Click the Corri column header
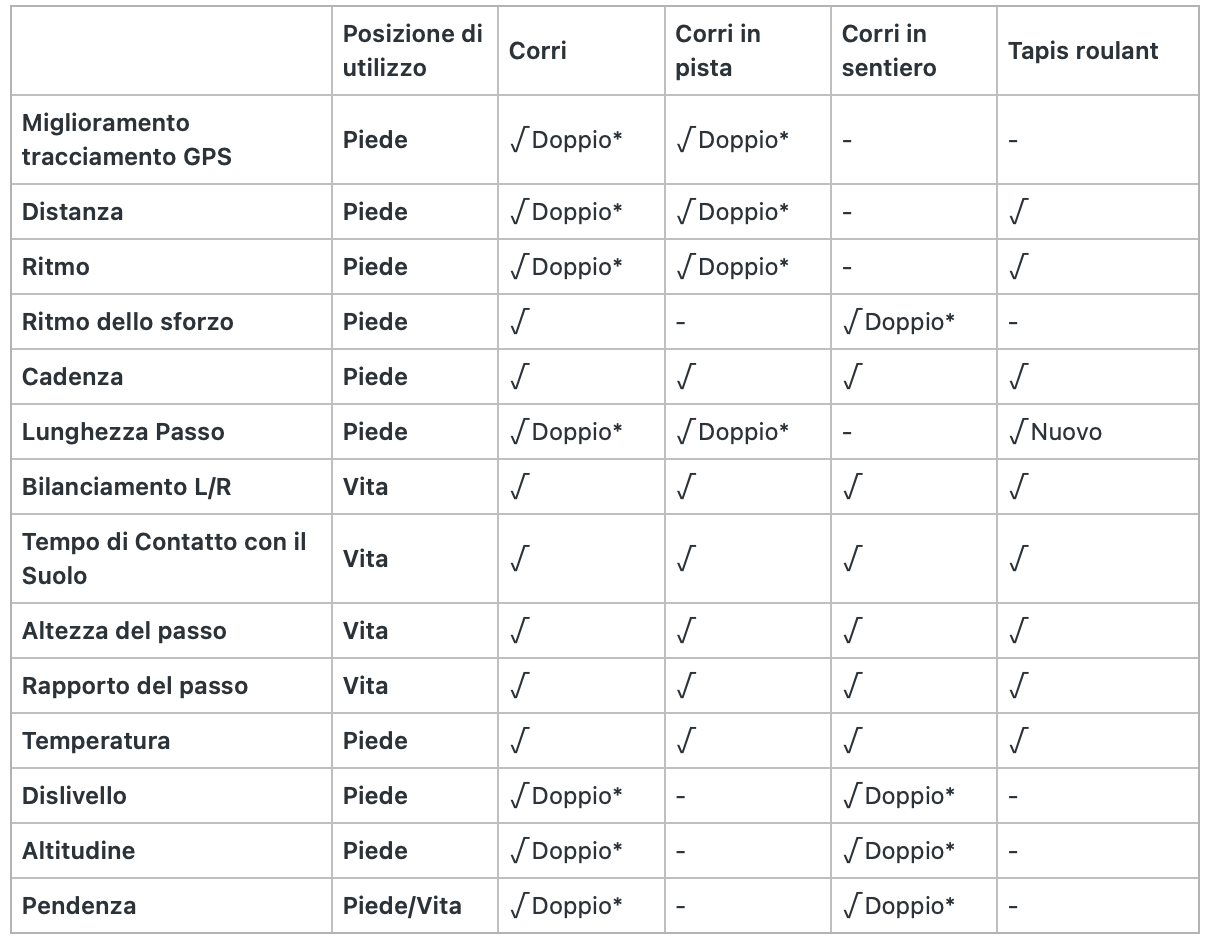 pyautogui.click(x=538, y=51)
